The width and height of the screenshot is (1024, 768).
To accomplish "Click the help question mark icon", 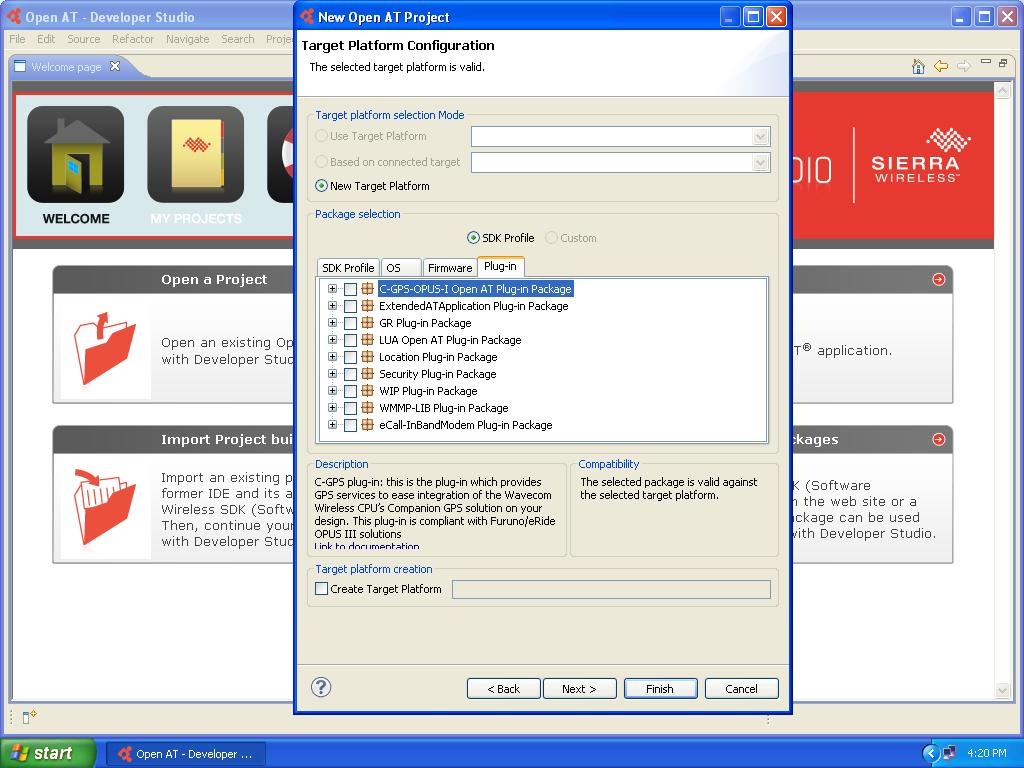I will tap(321, 687).
